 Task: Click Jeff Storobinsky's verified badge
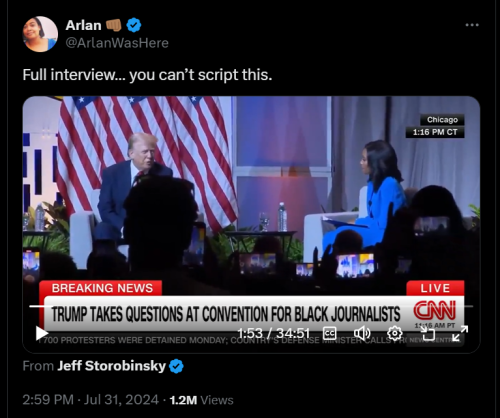[x=176, y=366]
